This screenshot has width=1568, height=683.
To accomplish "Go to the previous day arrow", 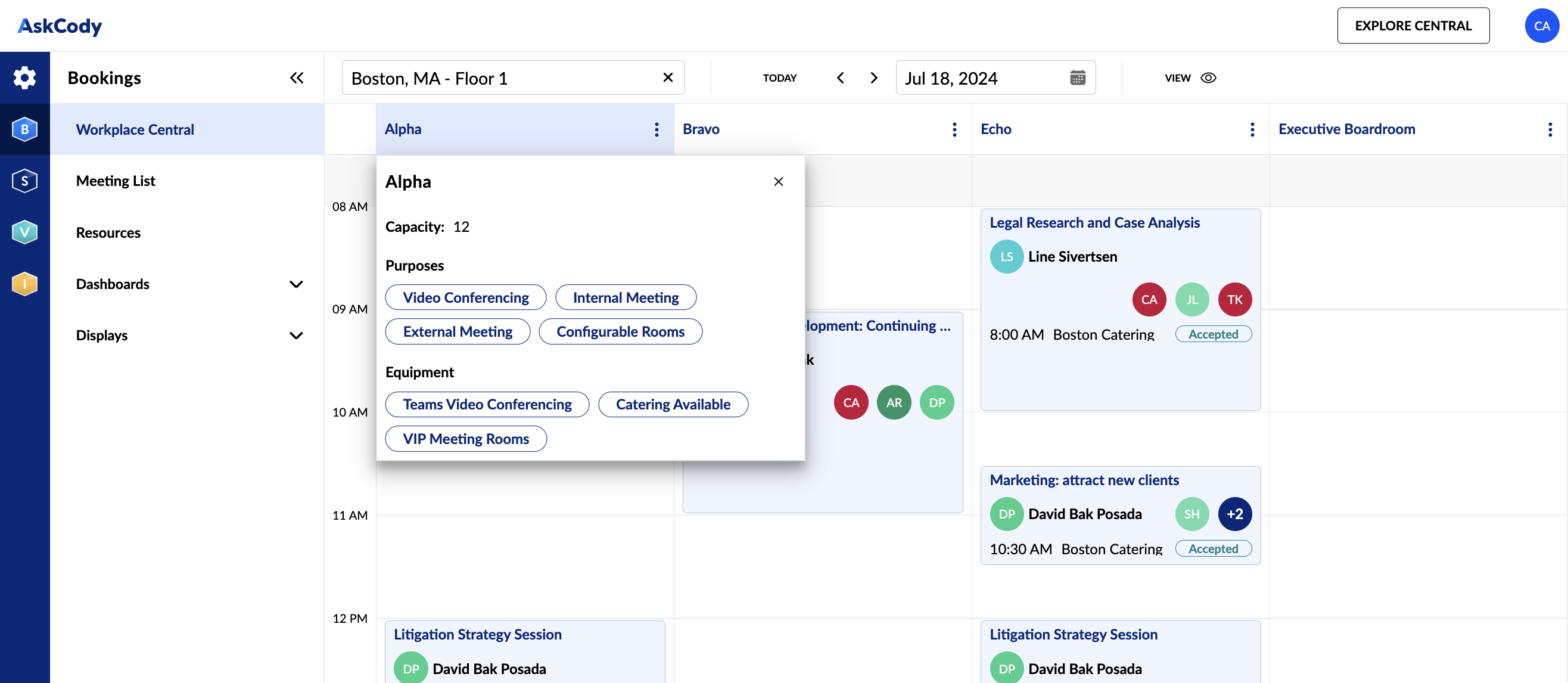I will tap(840, 78).
